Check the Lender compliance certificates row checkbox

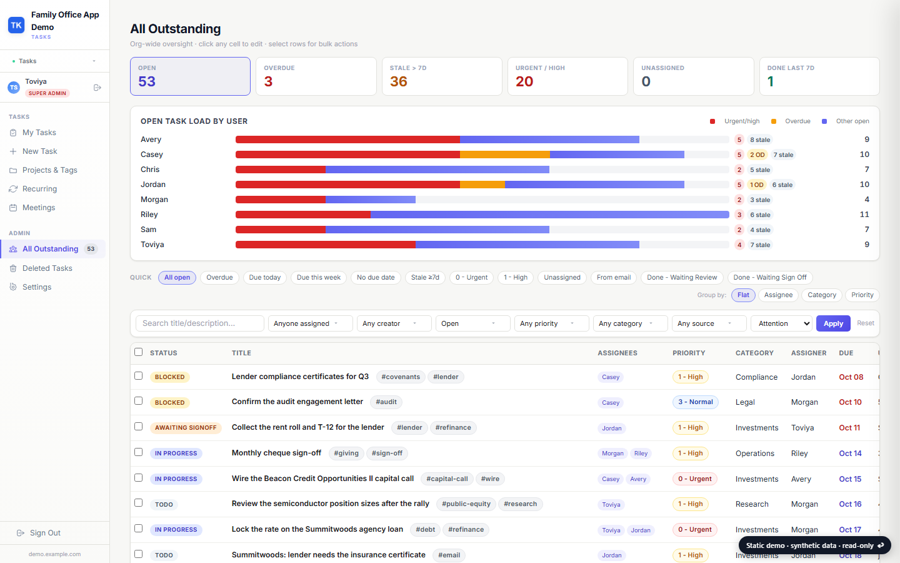tap(138, 376)
